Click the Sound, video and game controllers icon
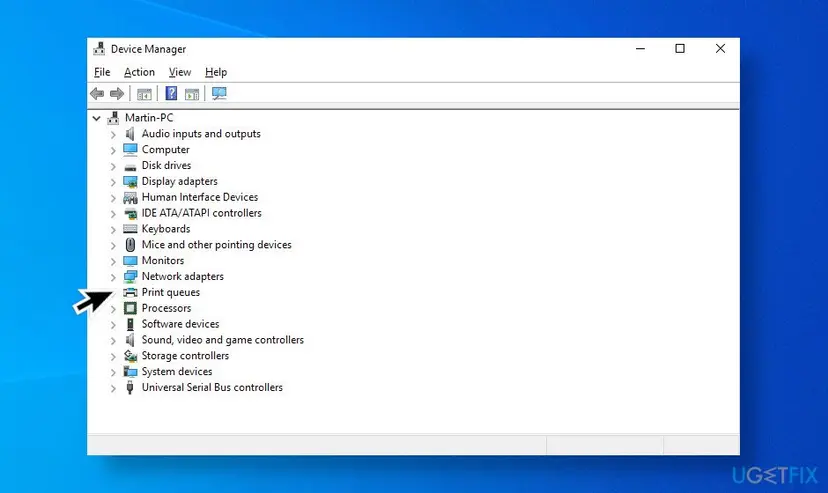The height and width of the screenshot is (493, 828). click(x=130, y=340)
